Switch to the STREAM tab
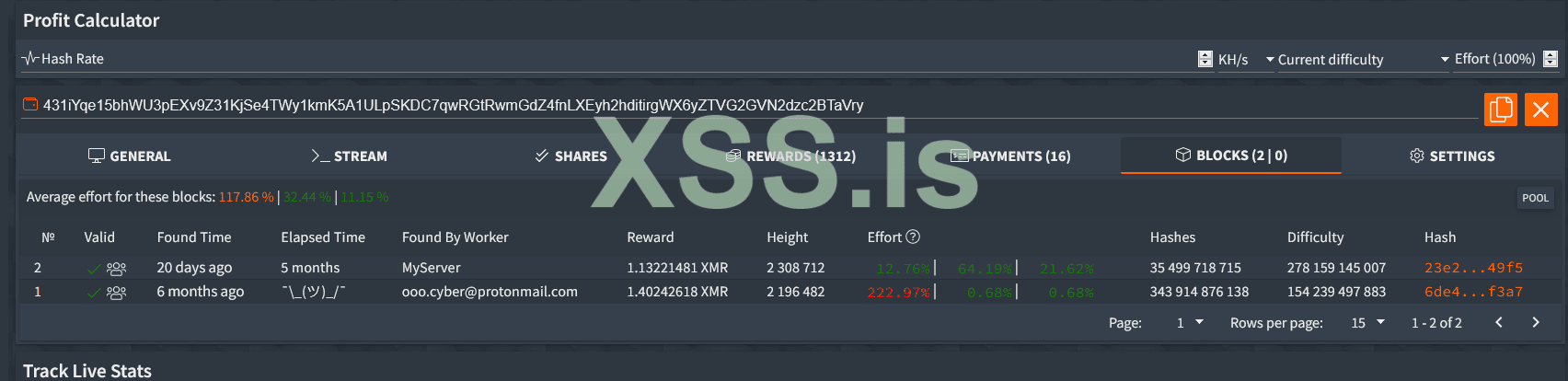 click(x=349, y=156)
